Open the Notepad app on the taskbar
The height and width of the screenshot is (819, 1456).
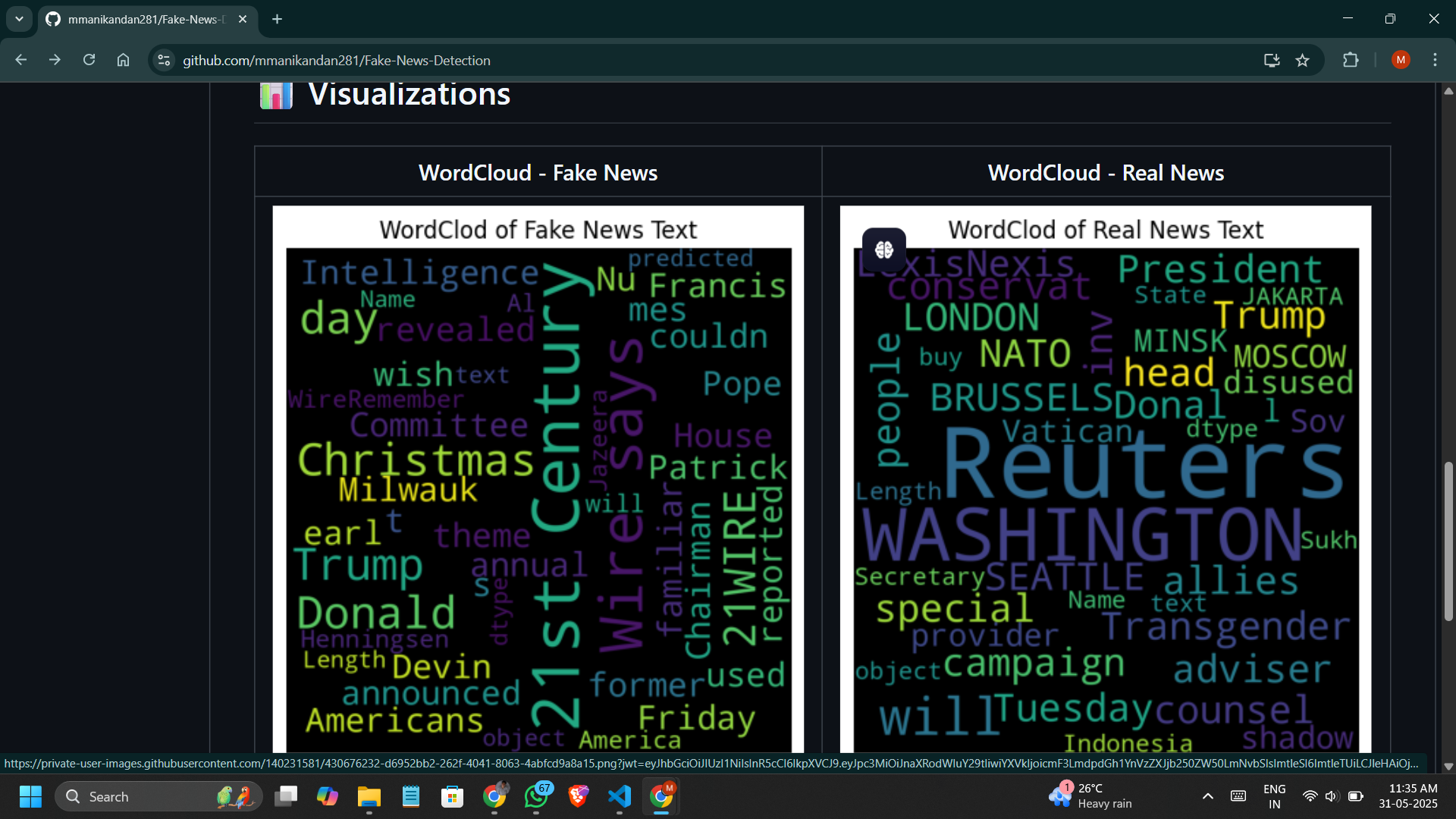pyautogui.click(x=411, y=796)
